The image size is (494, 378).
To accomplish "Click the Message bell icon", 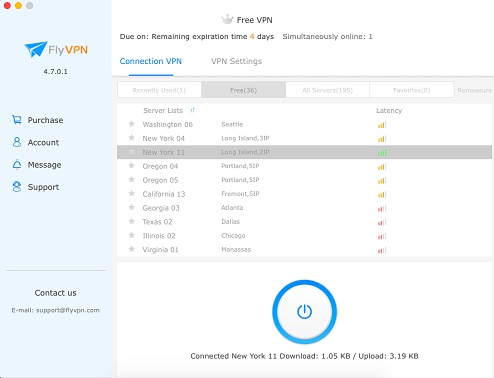I will click(17, 164).
